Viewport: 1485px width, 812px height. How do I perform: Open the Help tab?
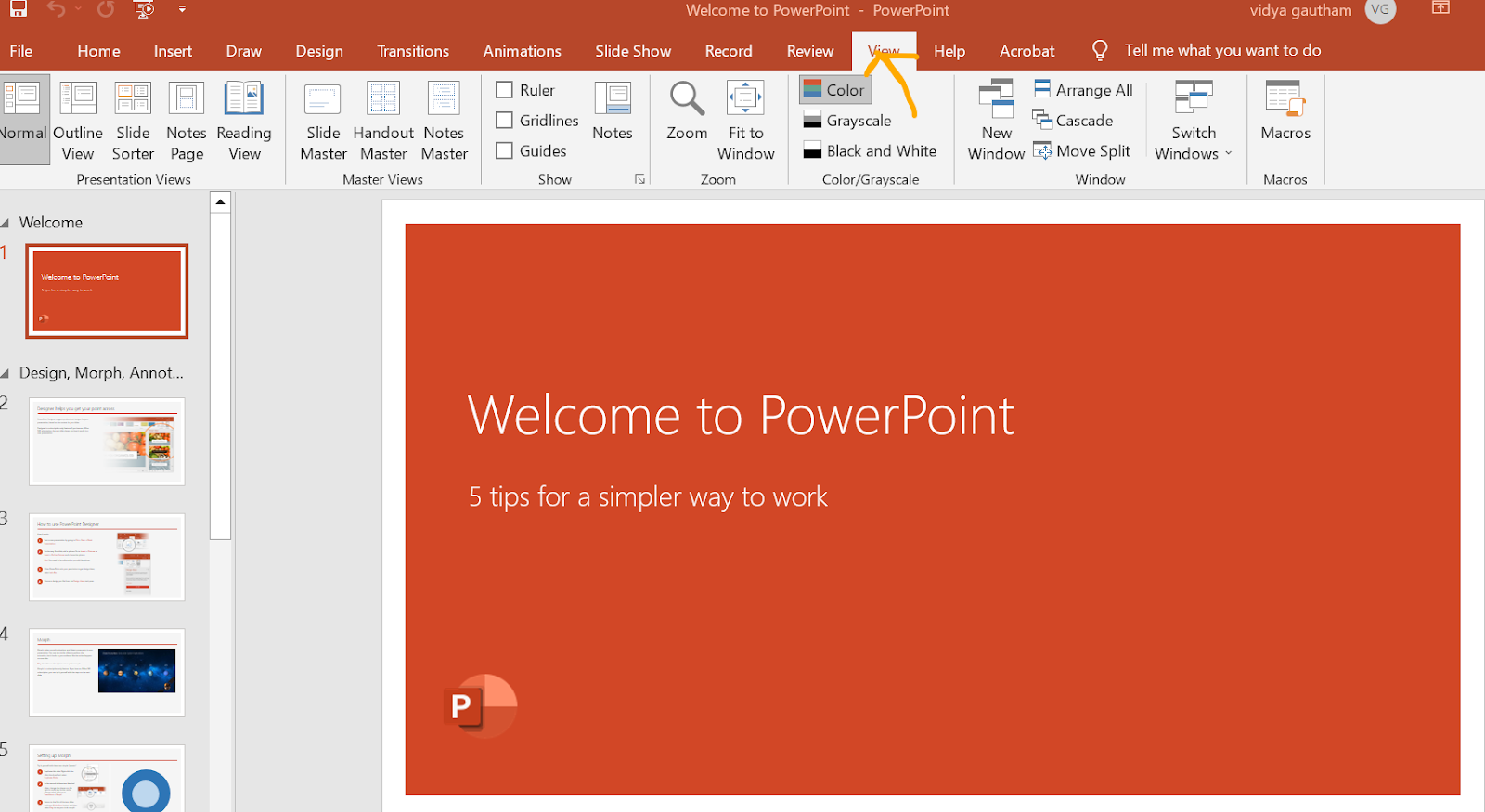click(949, 51)
